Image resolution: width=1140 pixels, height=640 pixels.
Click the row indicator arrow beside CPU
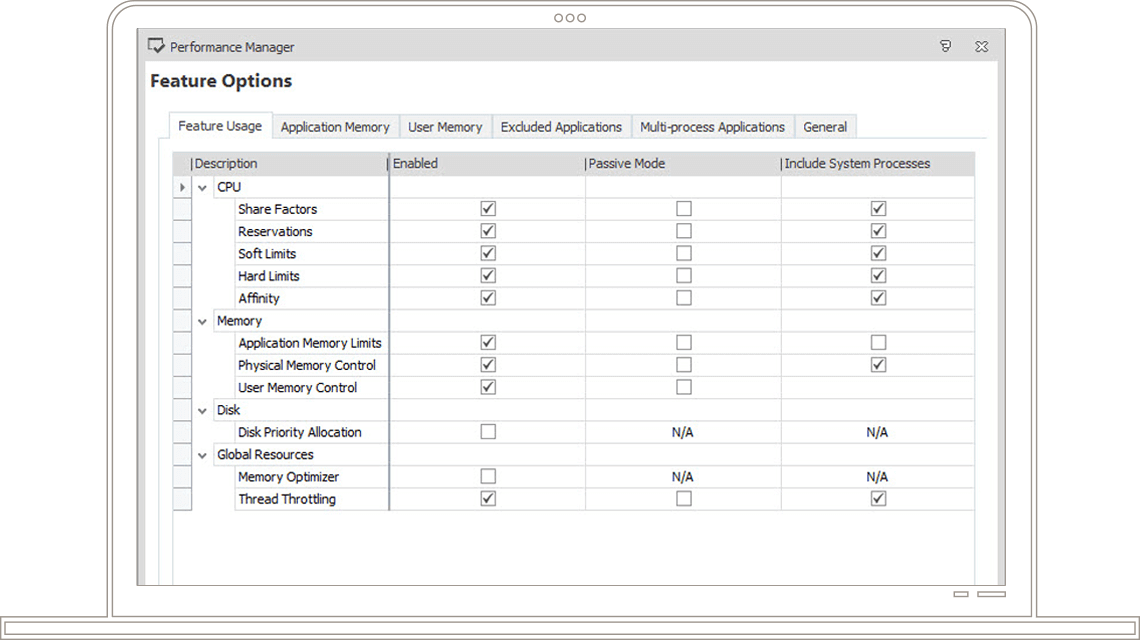182,187
